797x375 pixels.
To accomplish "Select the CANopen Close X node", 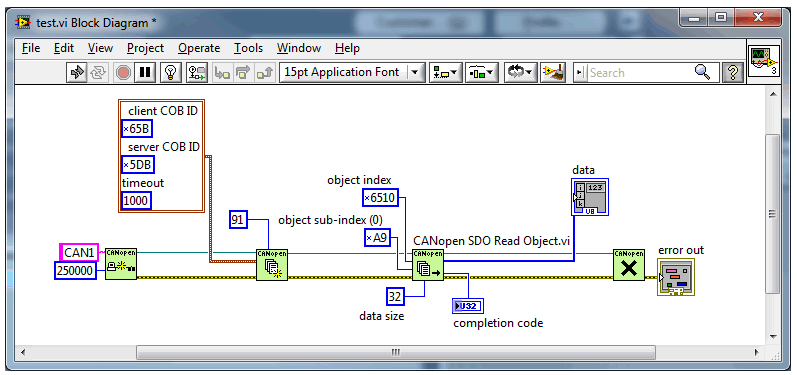I will tap(629, 264).
